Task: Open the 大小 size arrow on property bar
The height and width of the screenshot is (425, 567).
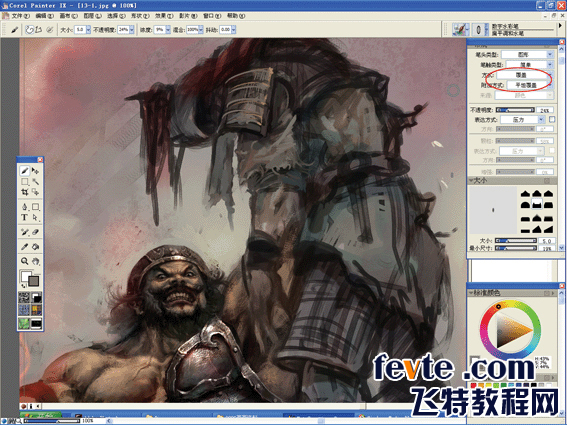Action: 88,30
